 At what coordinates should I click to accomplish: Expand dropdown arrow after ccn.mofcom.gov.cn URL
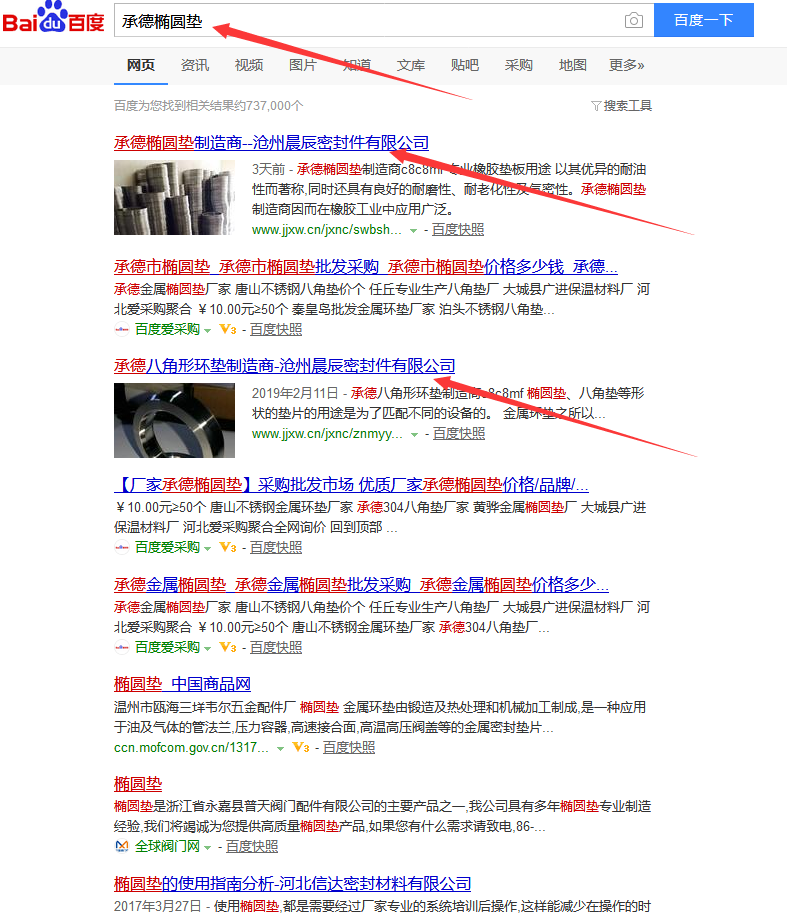pos(280,748)
